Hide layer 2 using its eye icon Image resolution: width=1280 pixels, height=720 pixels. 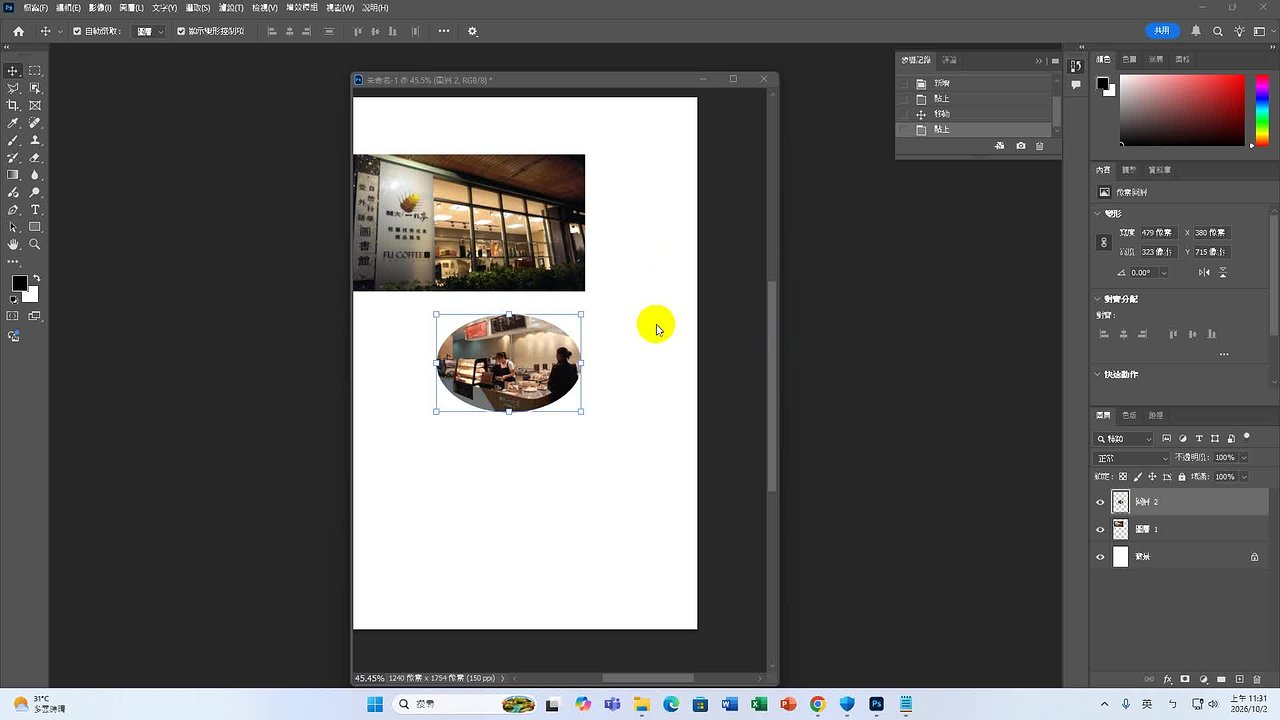[x=1101, y=502]
